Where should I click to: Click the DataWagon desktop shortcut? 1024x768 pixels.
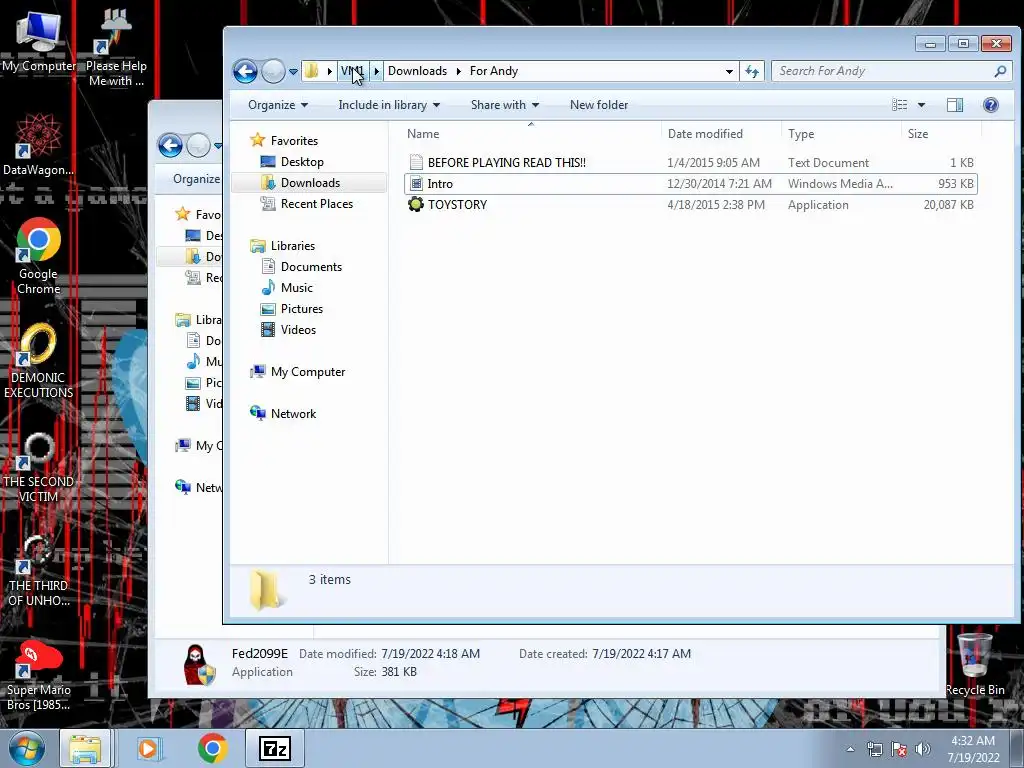pos(38,144)
